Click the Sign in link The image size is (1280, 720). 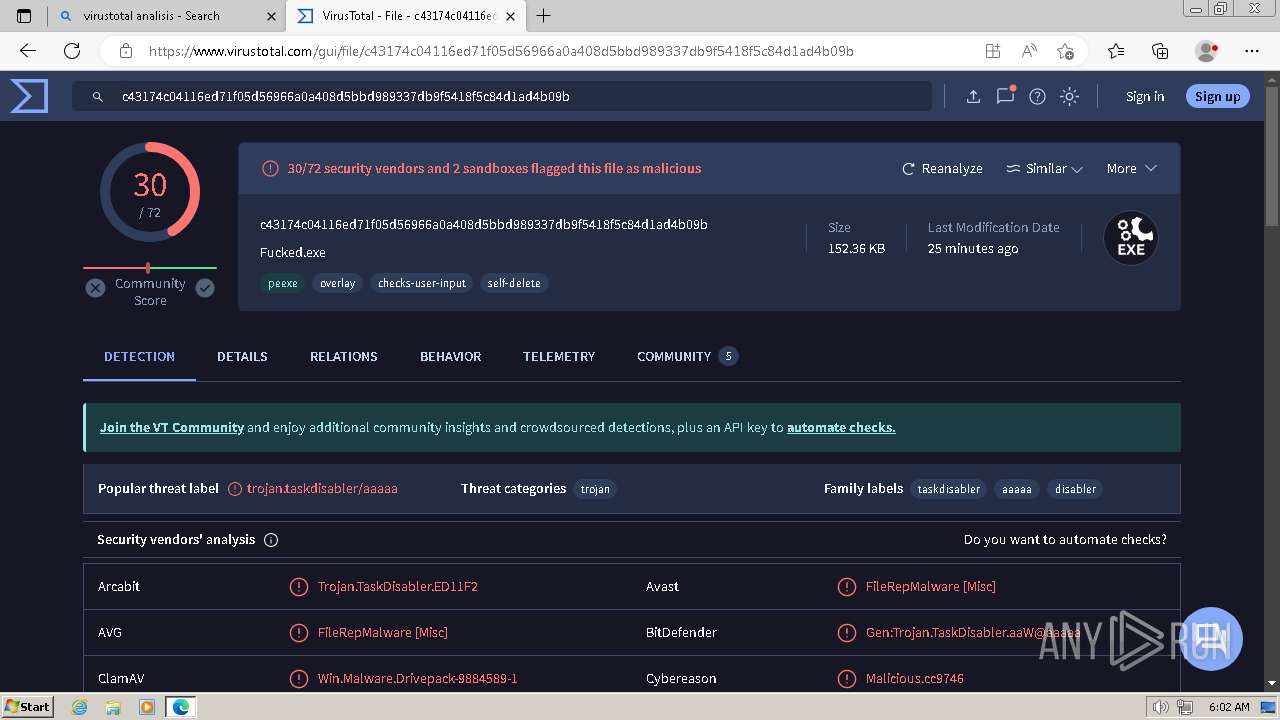(1145, 97)
